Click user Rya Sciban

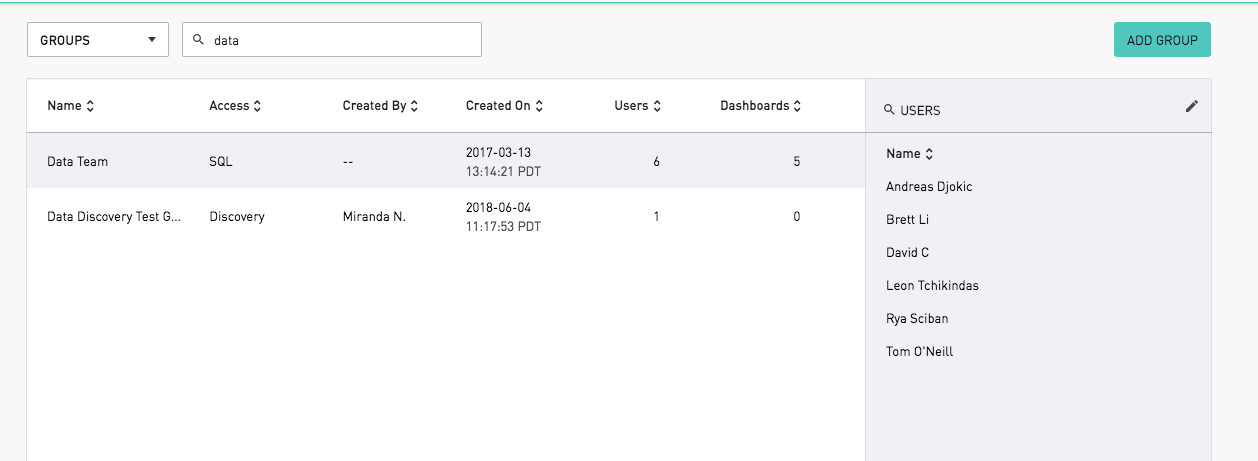(917, 319)
